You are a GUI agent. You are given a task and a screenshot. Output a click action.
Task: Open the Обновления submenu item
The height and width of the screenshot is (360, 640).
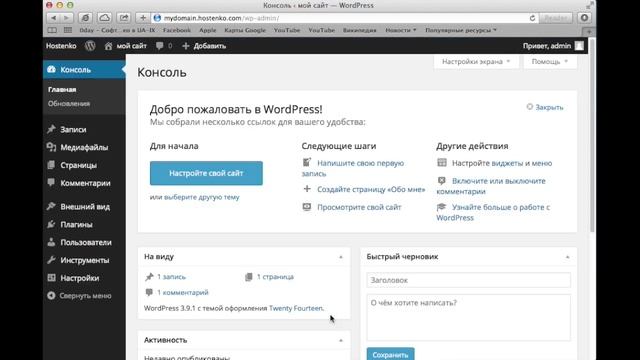pos(69,104)
